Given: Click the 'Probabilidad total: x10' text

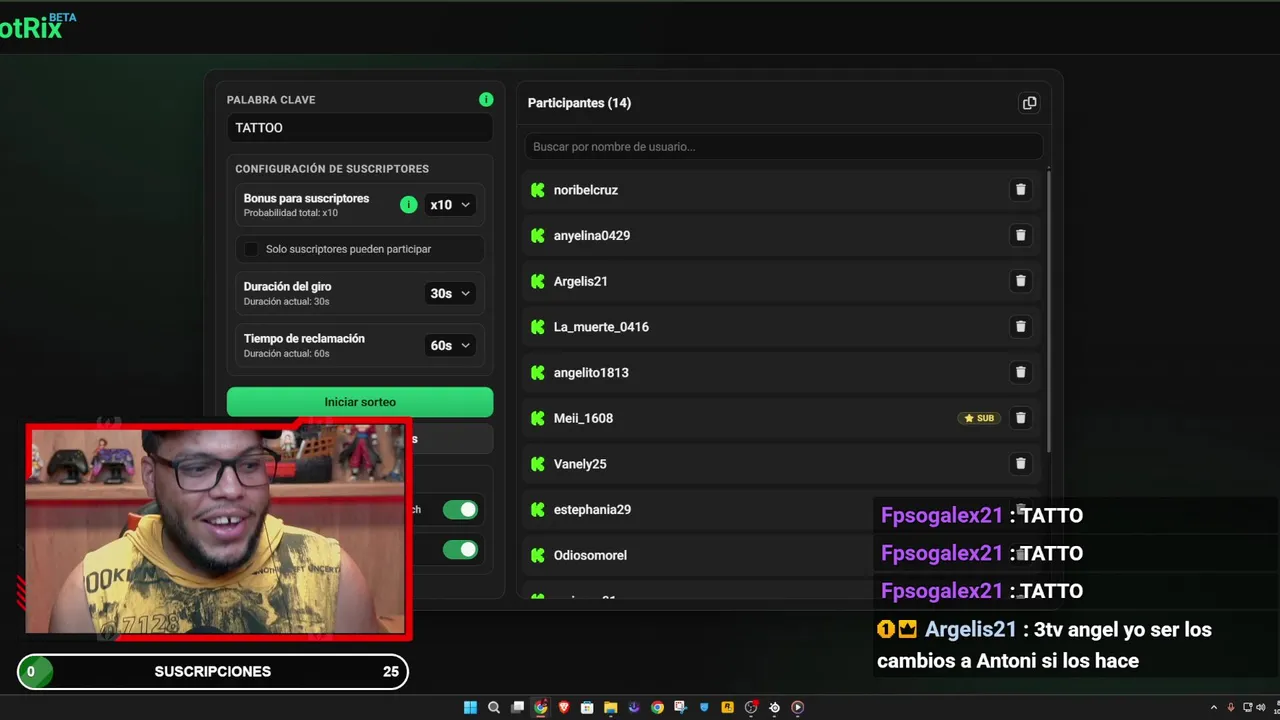Looking at the screenshot, I should tap(291, 213).
